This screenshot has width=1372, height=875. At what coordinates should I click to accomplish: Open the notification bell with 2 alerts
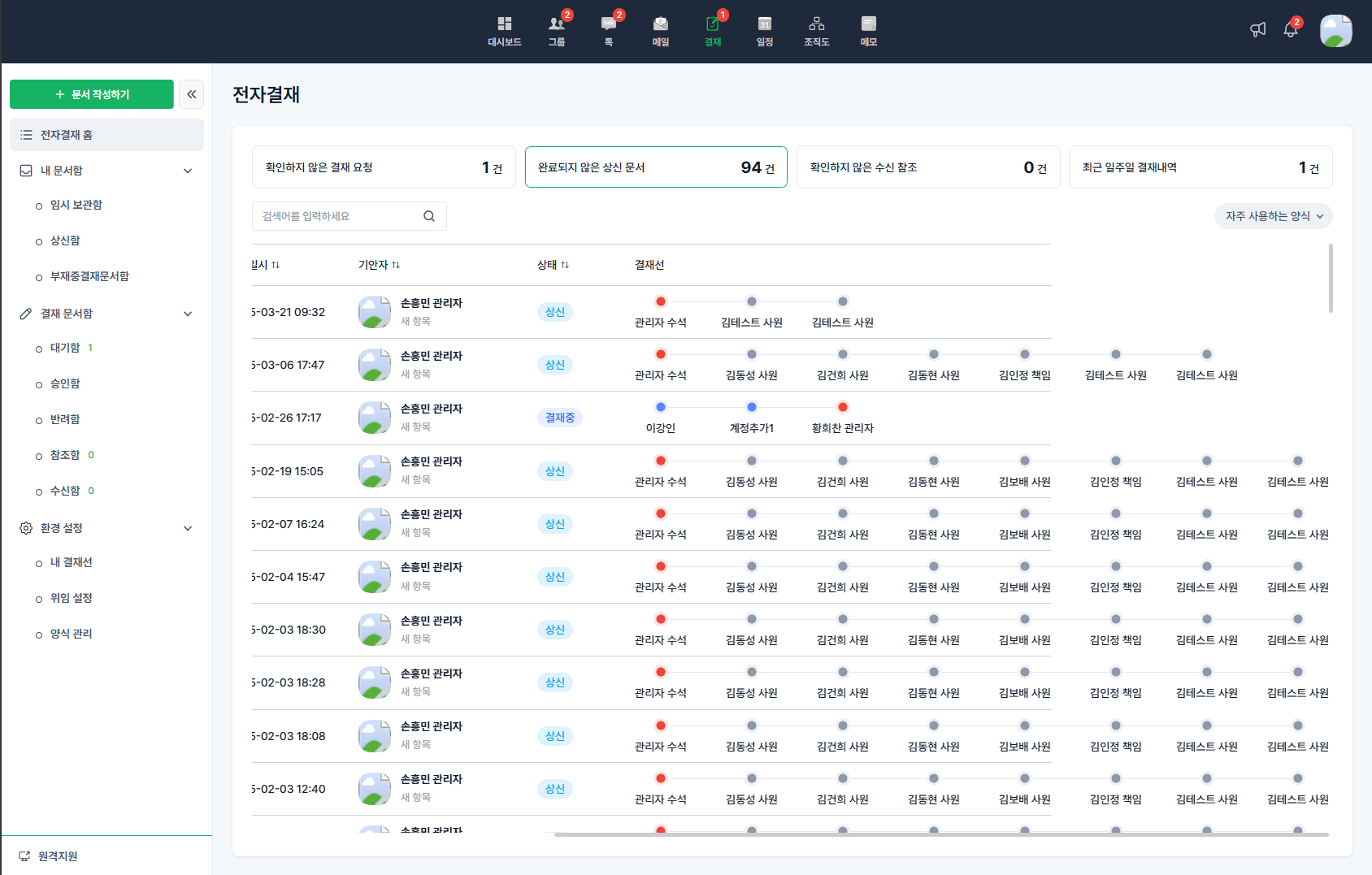coord(1291,29)
